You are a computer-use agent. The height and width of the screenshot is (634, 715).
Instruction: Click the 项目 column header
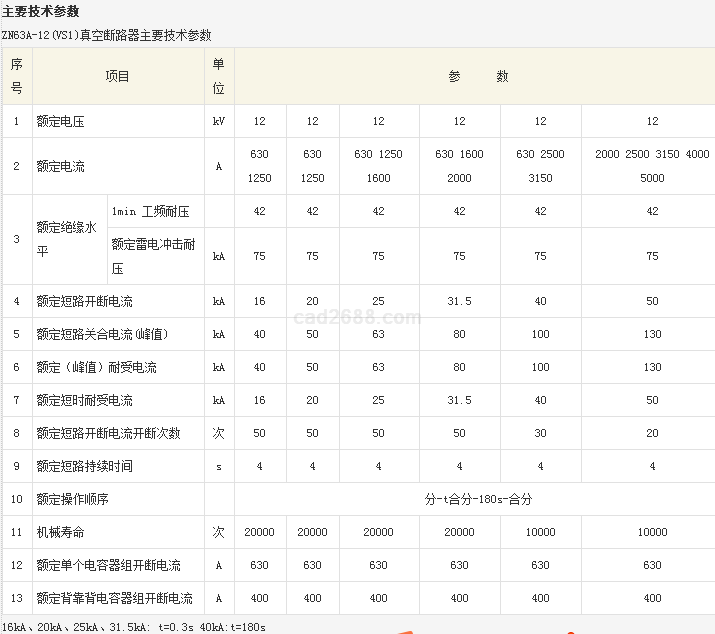[118, 76]
